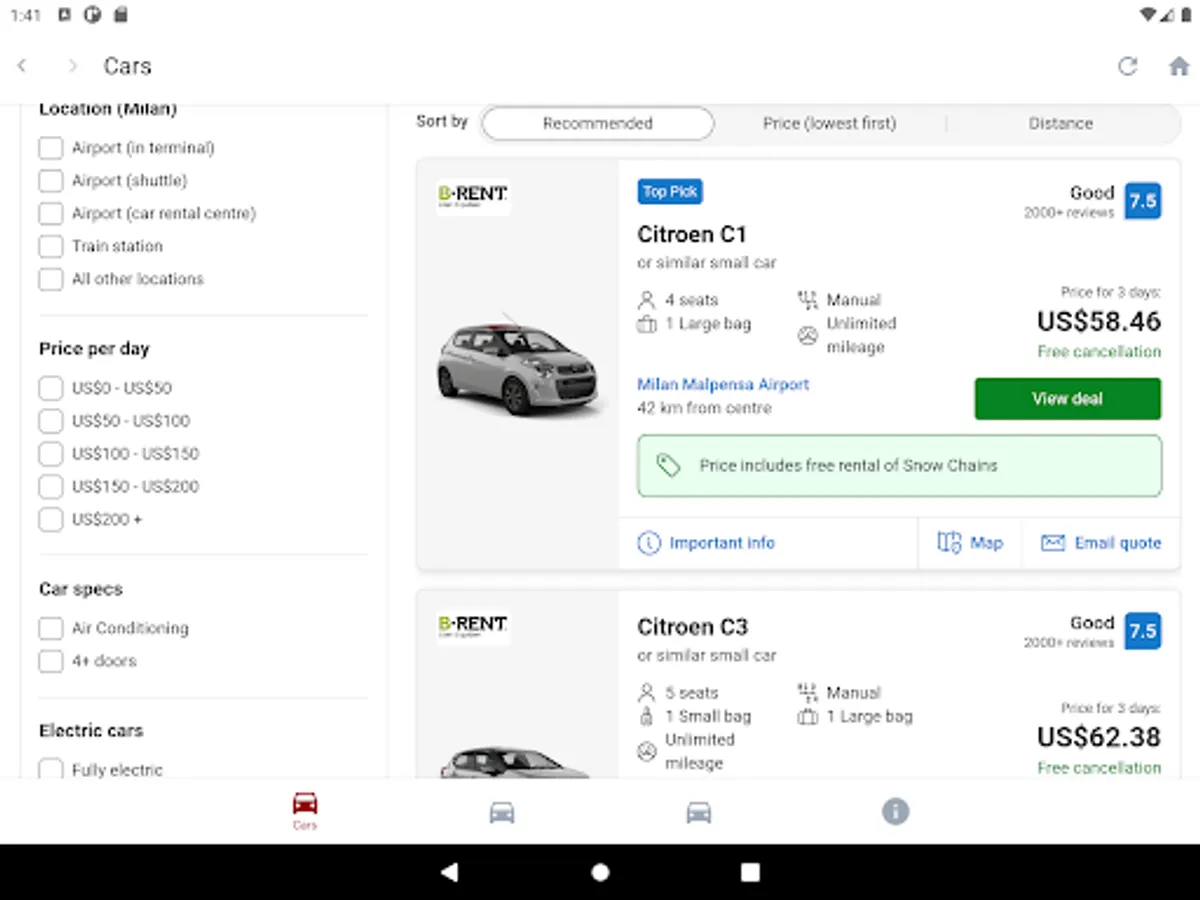
Task: Click the Electric cars heading
Action: click(91, 731)
